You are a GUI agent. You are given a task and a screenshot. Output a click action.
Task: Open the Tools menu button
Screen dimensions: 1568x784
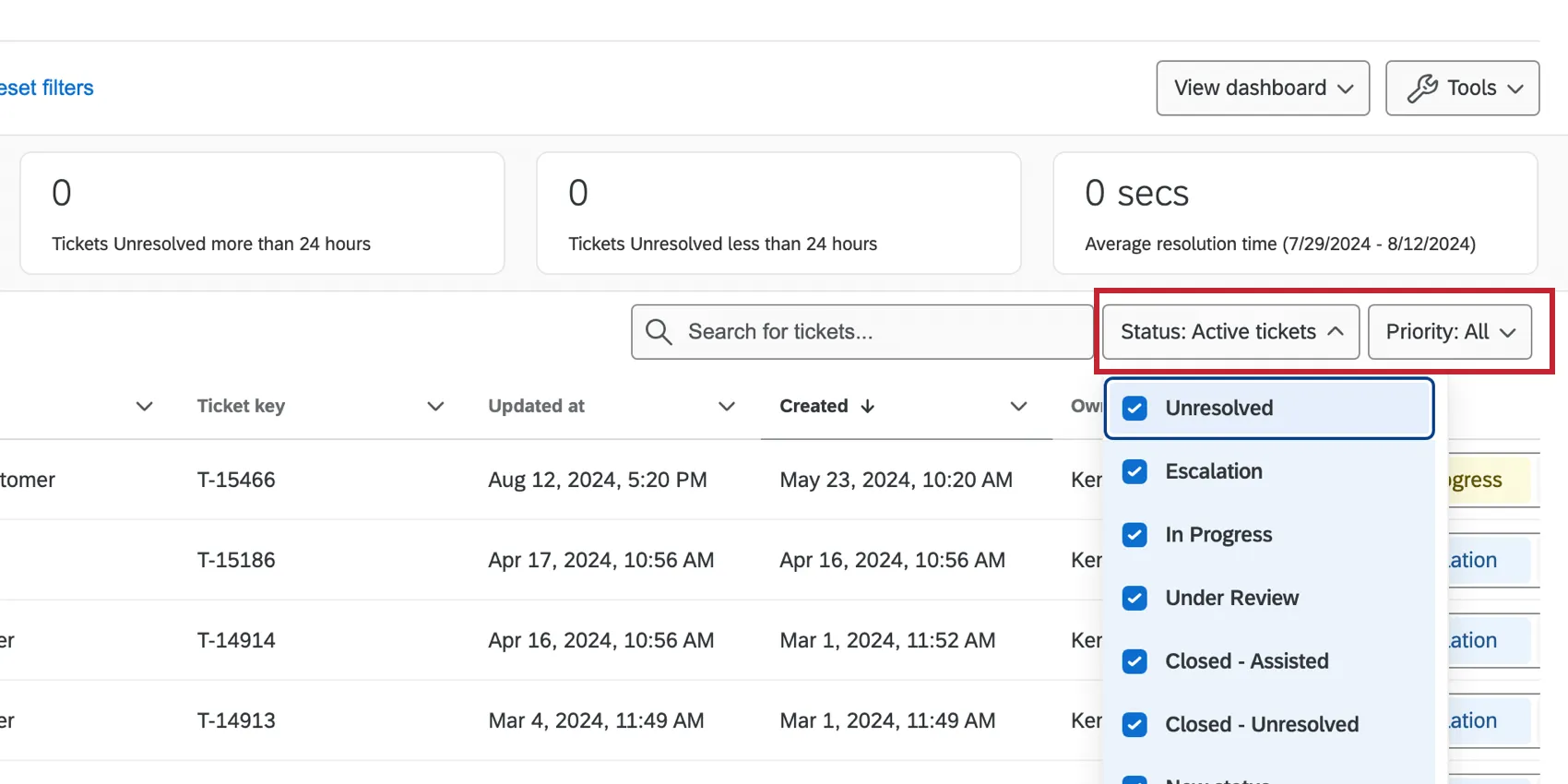[x=1462, y=89]
